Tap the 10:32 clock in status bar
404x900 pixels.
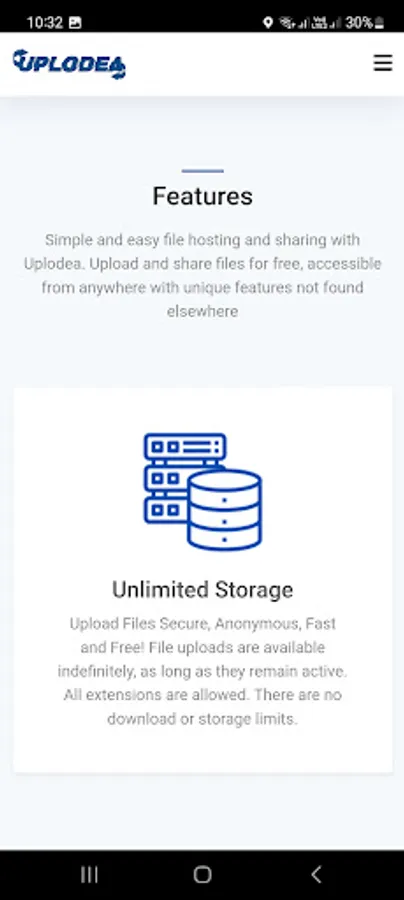45,23
